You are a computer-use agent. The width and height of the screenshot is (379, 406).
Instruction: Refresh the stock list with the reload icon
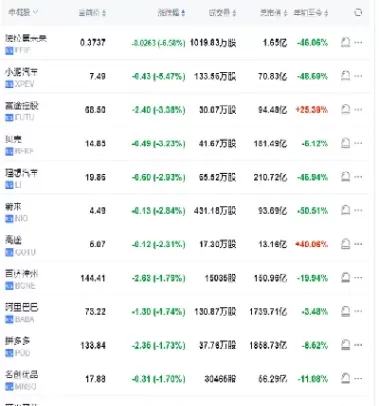point(358,13)
